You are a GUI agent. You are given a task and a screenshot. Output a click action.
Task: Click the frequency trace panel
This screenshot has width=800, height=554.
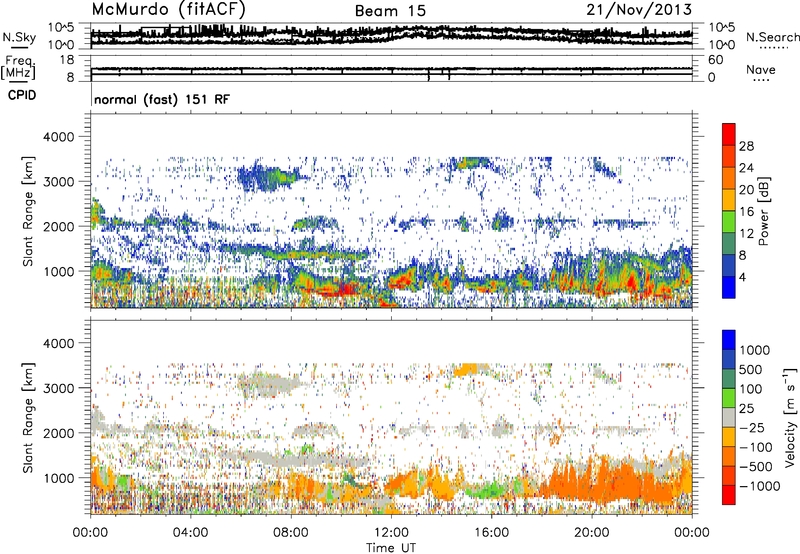coord(391,68)
